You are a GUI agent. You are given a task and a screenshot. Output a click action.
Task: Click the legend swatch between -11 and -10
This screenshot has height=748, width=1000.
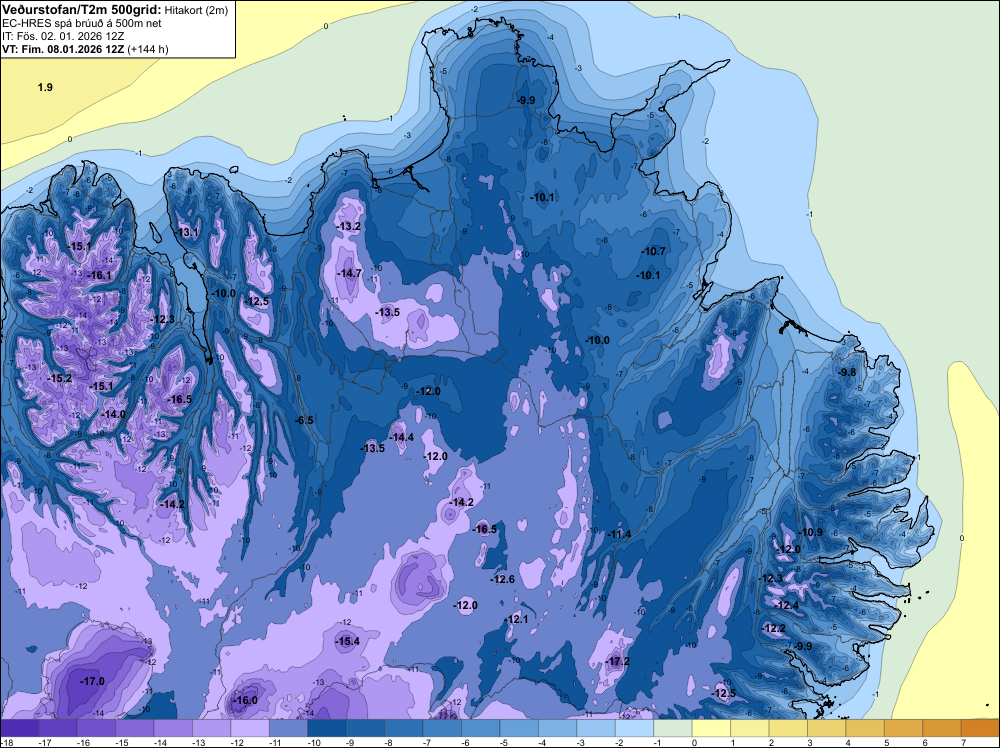[288, 728]
